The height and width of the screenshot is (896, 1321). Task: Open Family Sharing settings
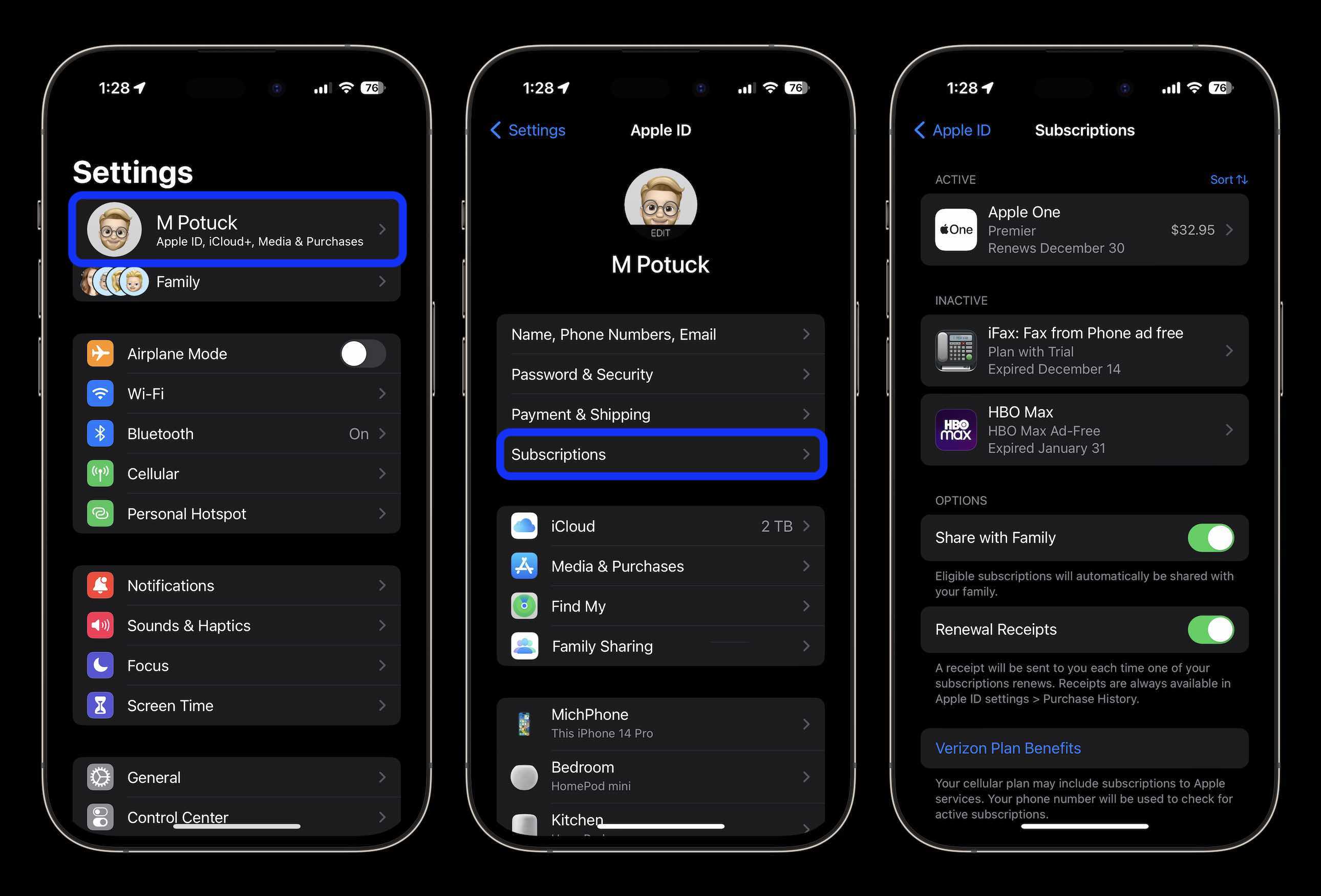pos(661,645)
